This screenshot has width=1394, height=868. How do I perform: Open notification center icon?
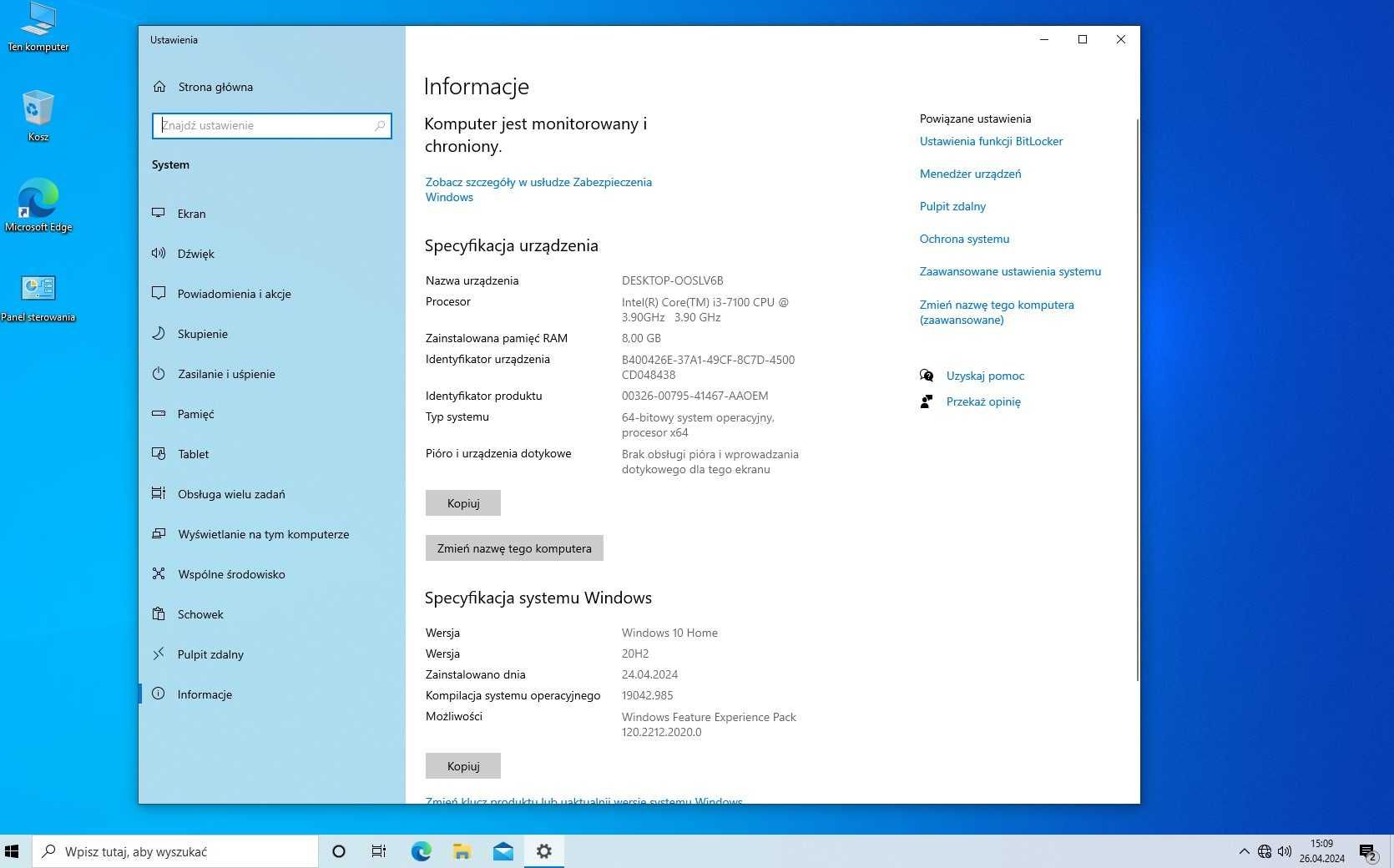(x=1367, y=851)
